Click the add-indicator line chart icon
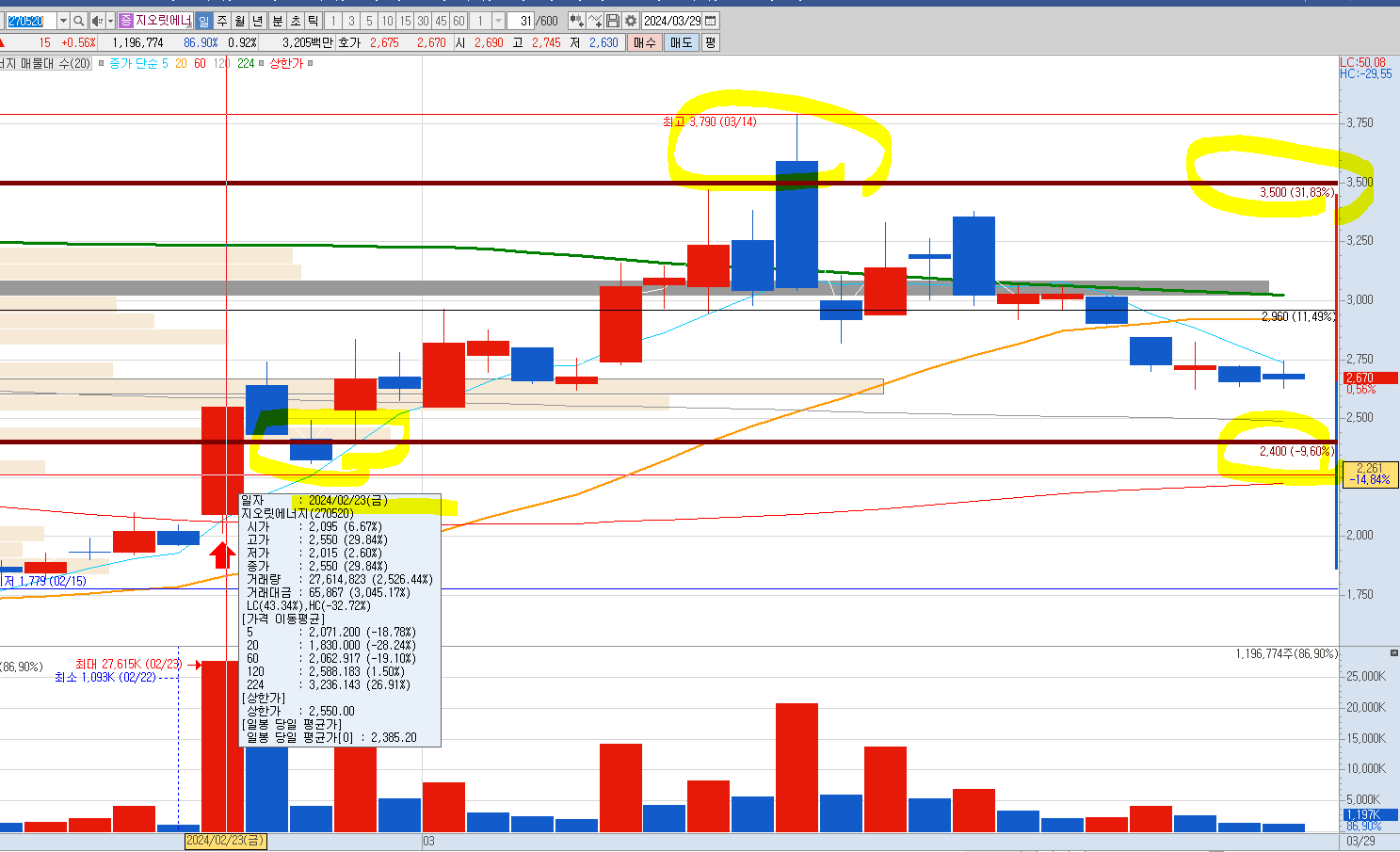Screen dimensions: 1400x852 coord(595,21)
